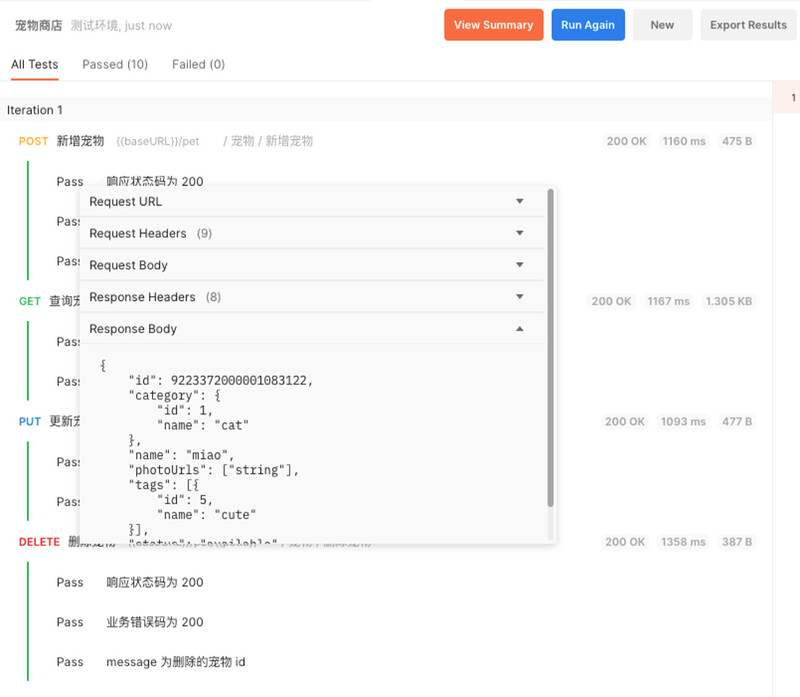This screenshot has width=800, height=697.
Task: Switch to the All Tests tab
Action: click(35, 64)
